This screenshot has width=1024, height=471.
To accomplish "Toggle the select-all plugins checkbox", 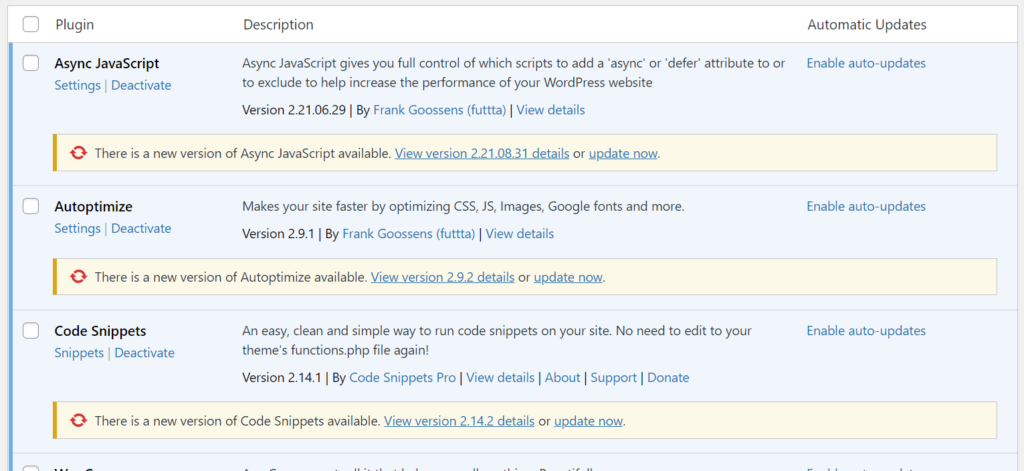I will pos(31,24).
